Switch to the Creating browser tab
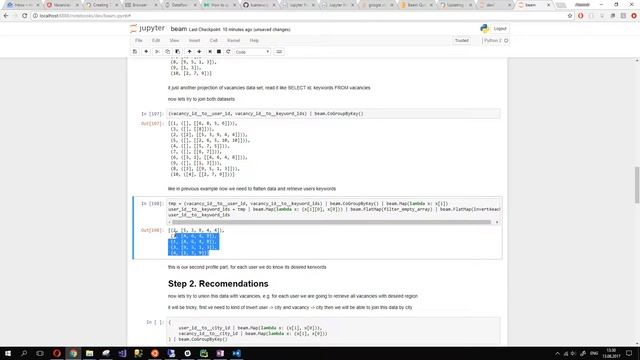 click(102, 5)
